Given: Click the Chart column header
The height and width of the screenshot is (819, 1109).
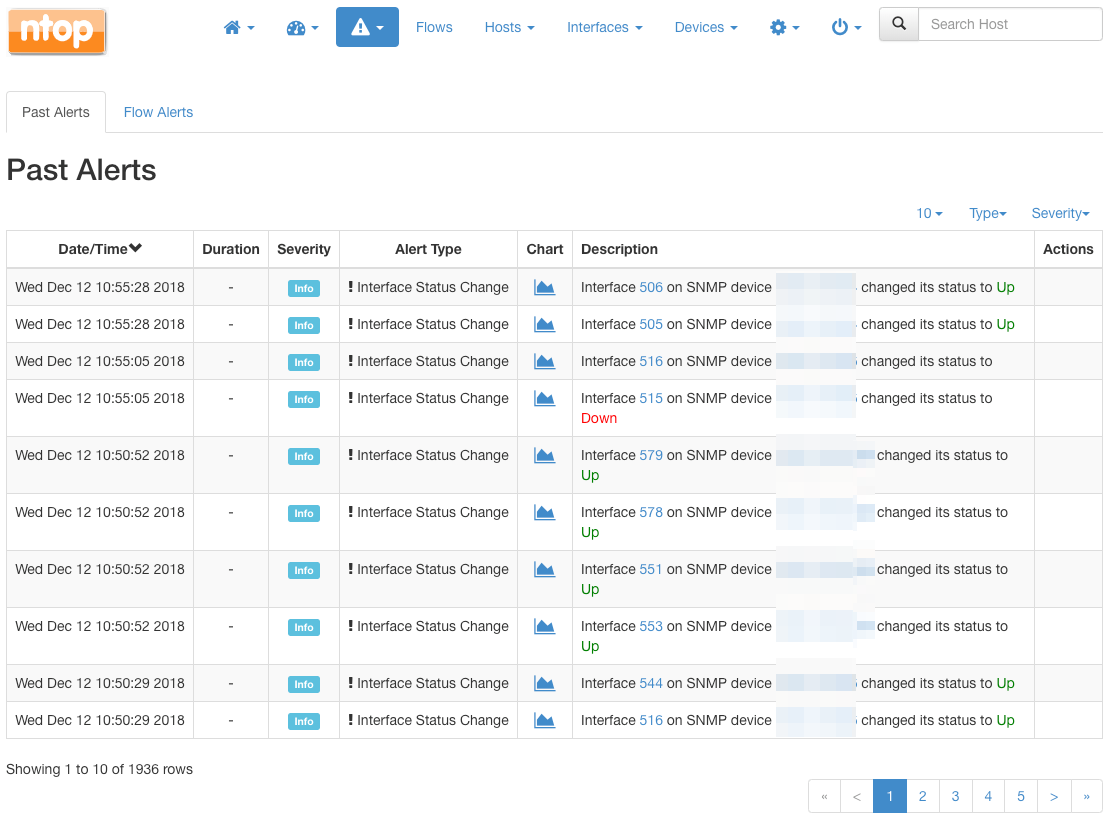Looking at the screenshot, I should 545,249.
